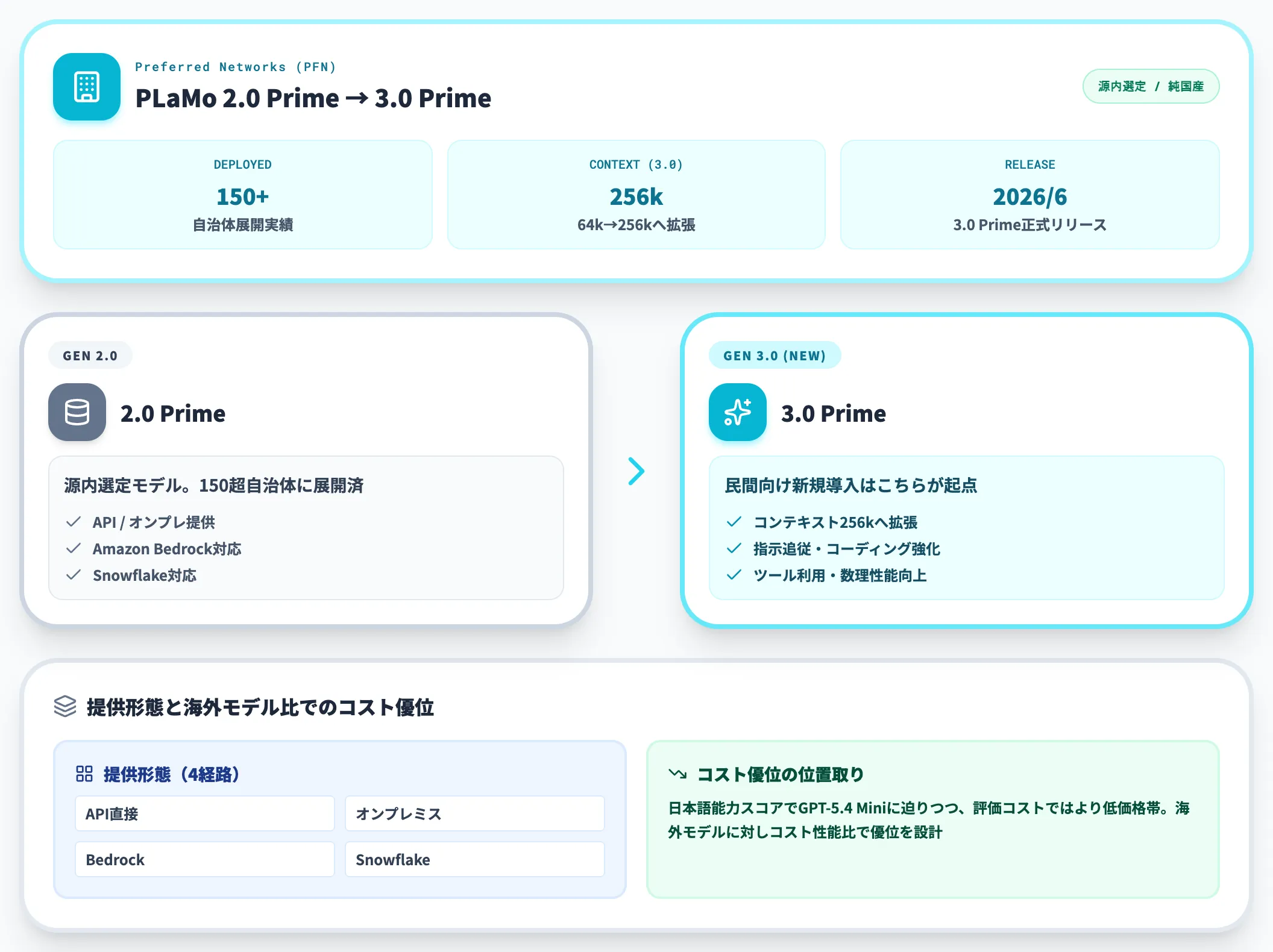The image size is (1273, 952).
Task: Click the 3.0 Prime正式リリース caption
Action: point(1030,225)
